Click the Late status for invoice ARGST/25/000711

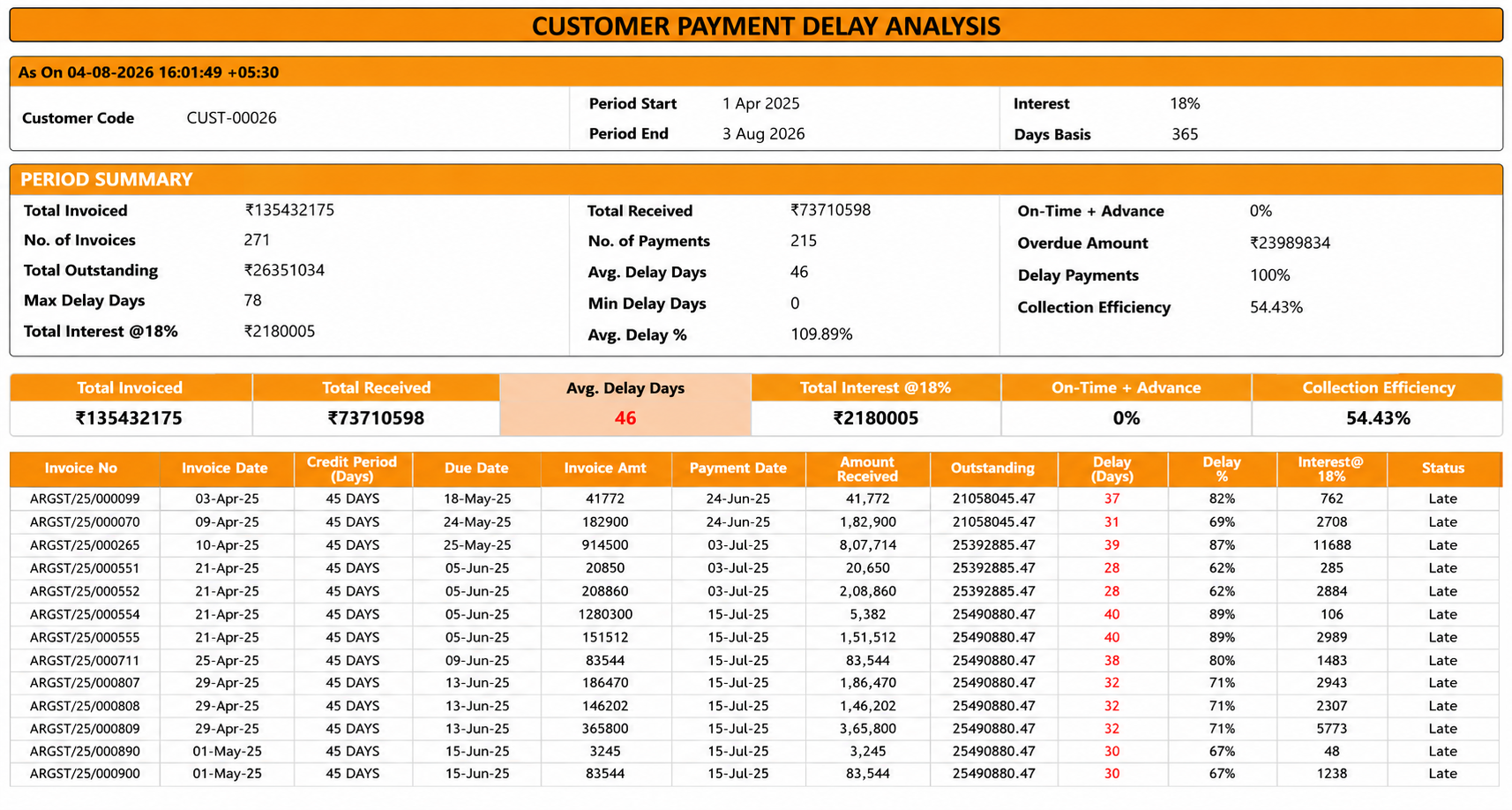point(1442,660)
